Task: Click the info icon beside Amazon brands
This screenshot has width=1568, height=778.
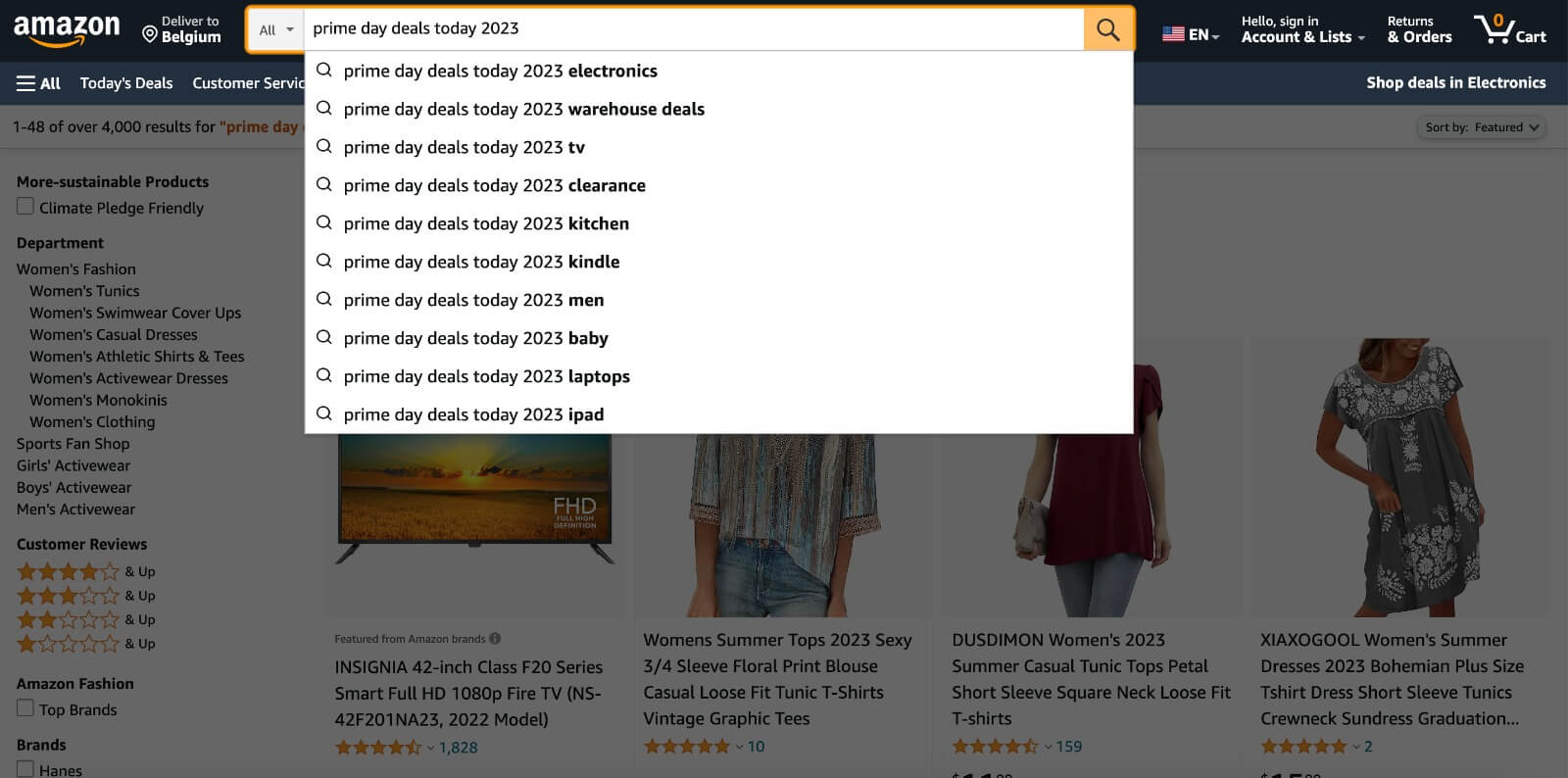Action: click(495, 639)
